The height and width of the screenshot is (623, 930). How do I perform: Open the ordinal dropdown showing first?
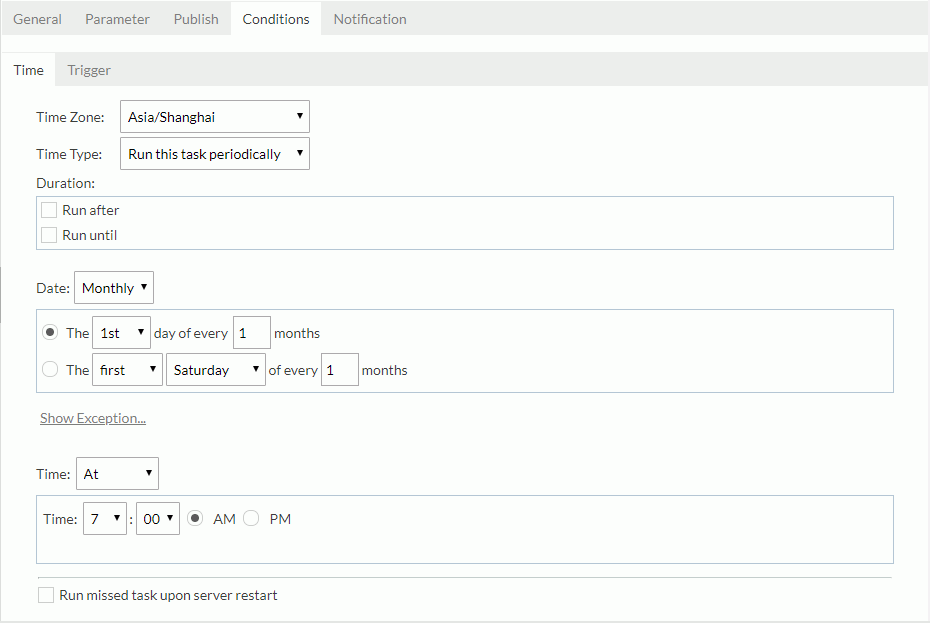tap(127, 369)
